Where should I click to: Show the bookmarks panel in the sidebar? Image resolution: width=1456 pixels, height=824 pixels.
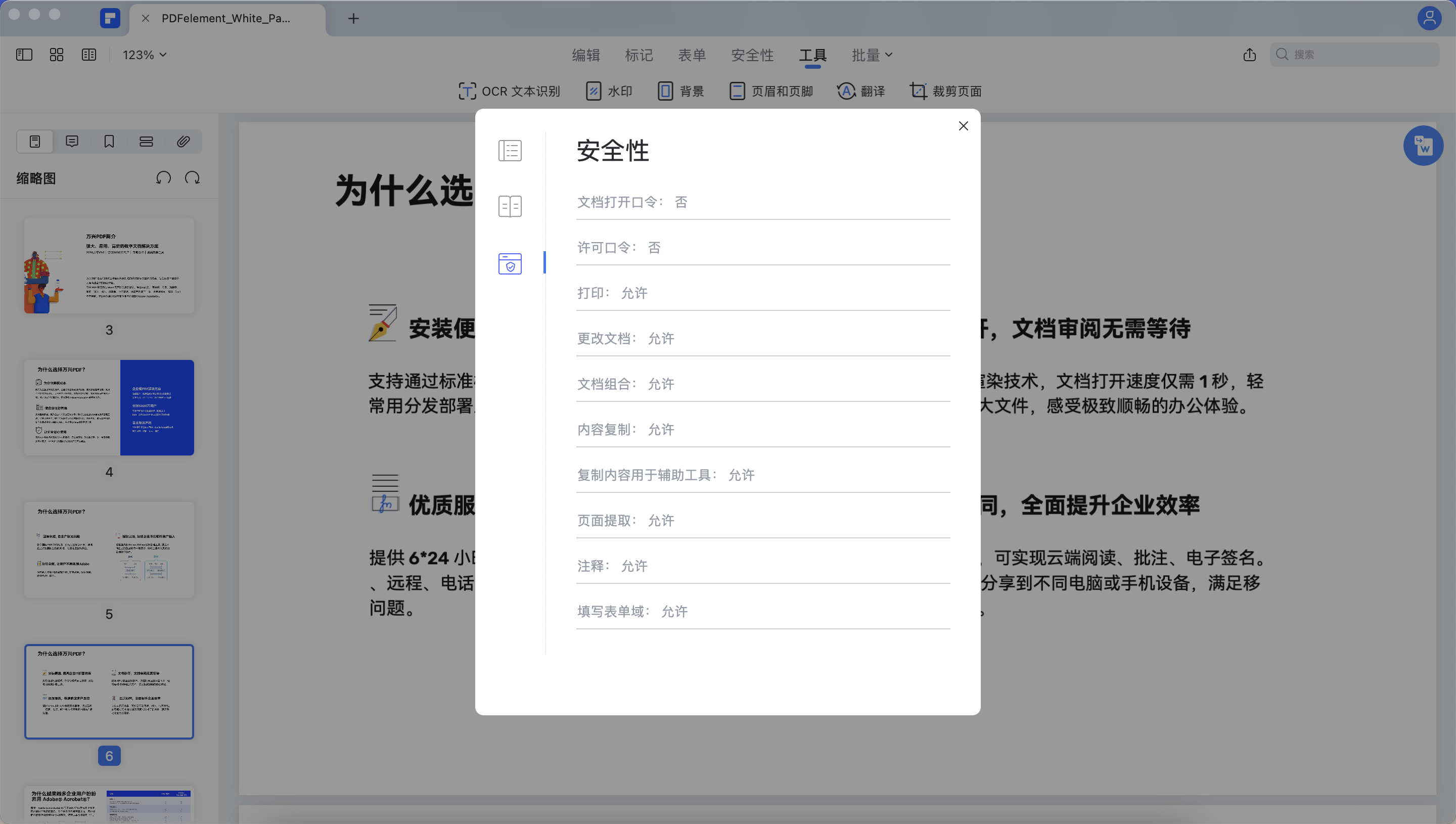coord(109,141)
